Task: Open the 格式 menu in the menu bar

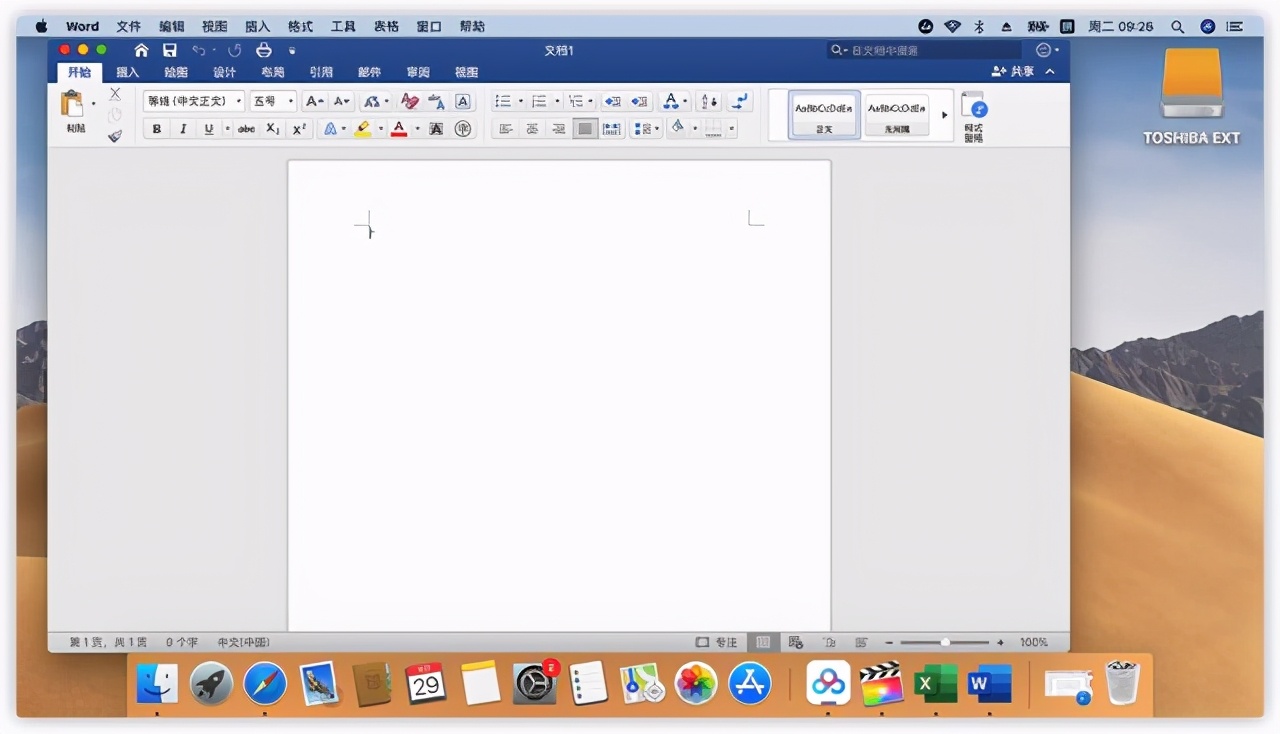Action: pyautogui.click(x=300, y=26)
